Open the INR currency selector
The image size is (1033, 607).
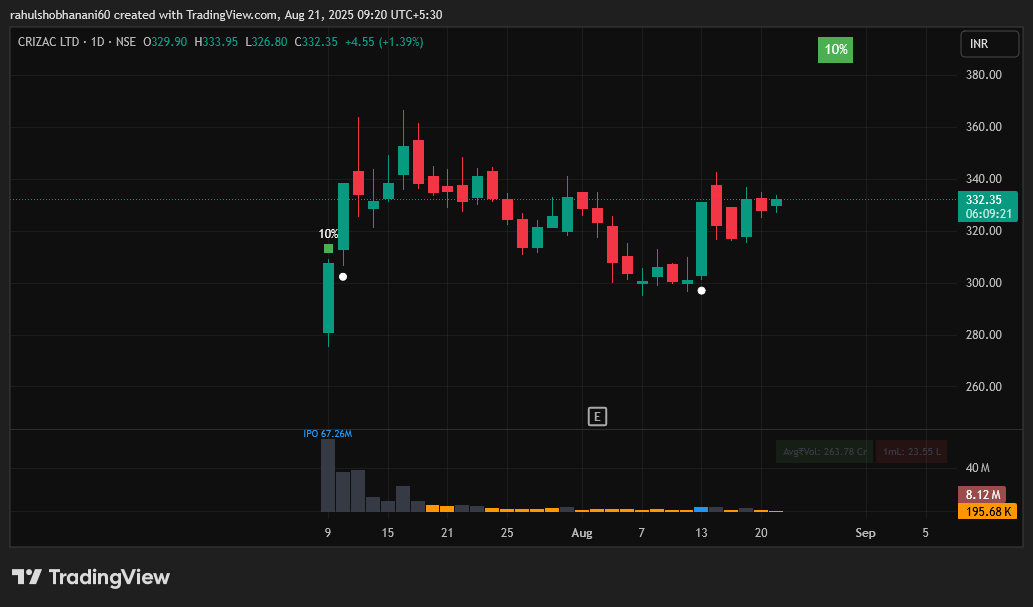coord(989,44)
